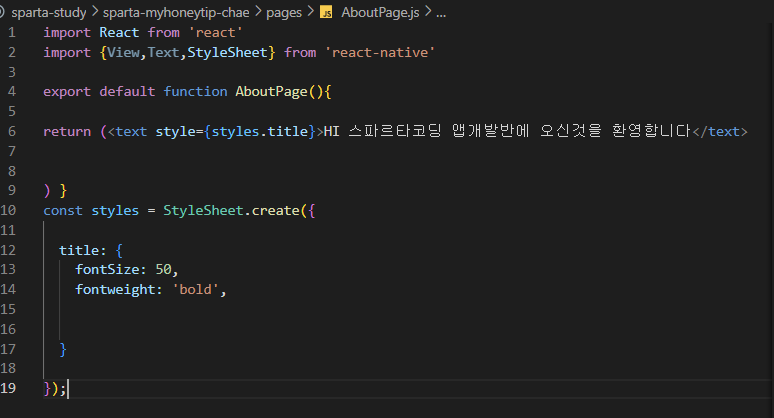Click 'styles.title' in the style attribute
Screen dimensions: 774x418
(x=260, y=131)
